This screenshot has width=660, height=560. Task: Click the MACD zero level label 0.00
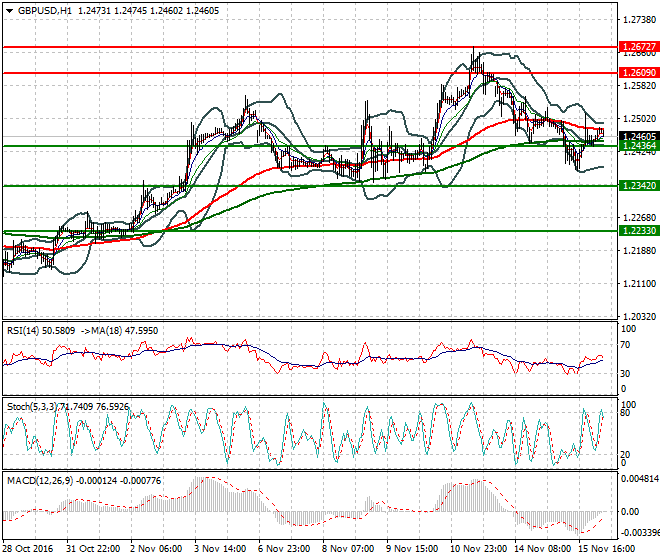click(630, 512)
